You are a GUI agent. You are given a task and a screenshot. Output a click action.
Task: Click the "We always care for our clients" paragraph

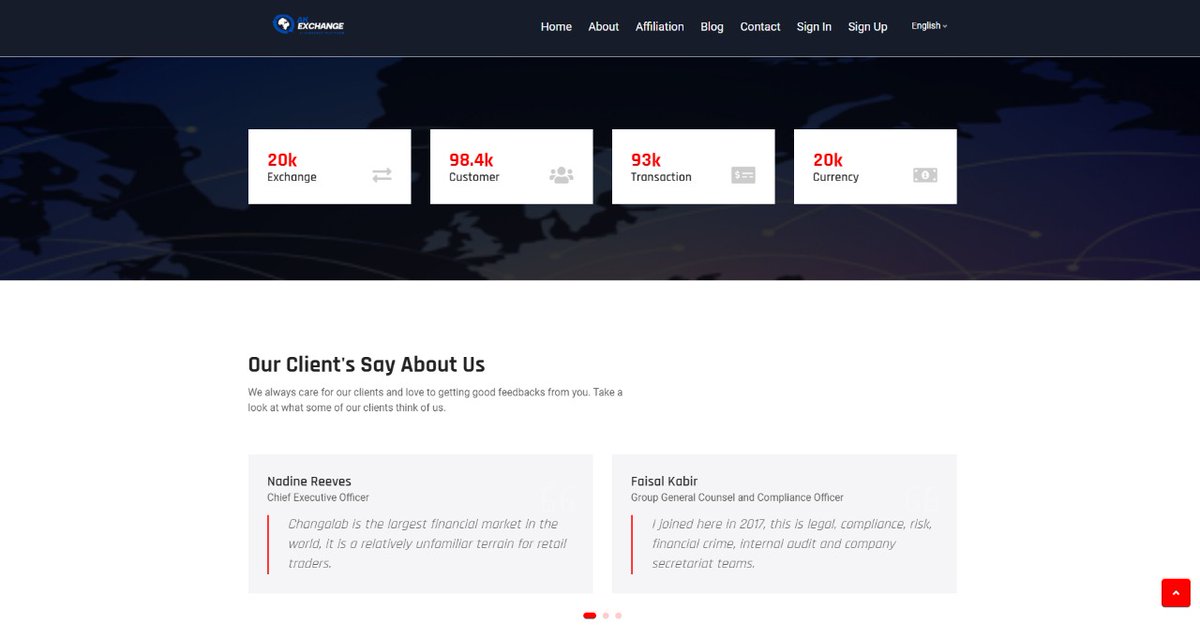[435, 400]
